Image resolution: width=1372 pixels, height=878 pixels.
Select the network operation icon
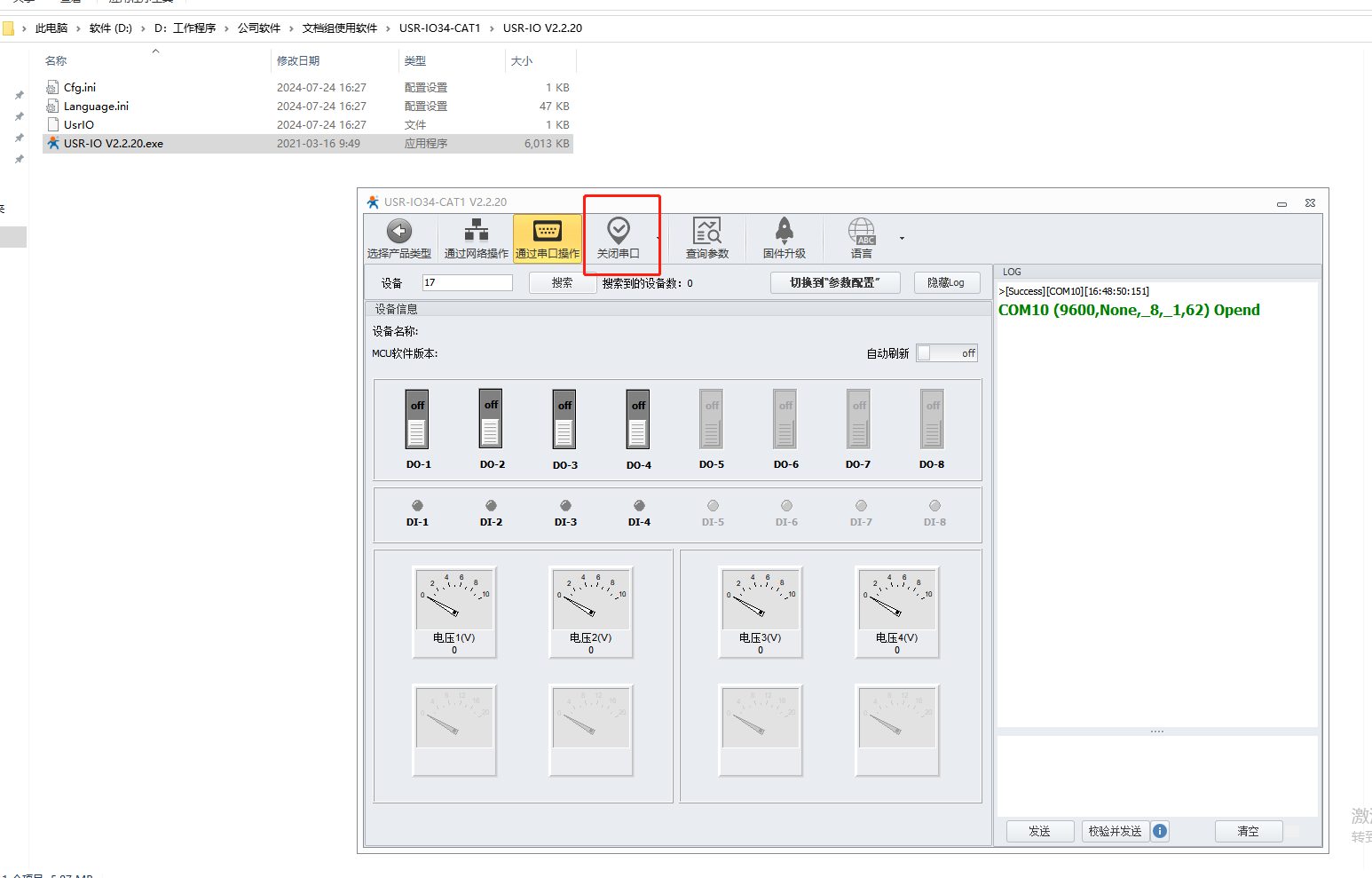tap(477, 232)
